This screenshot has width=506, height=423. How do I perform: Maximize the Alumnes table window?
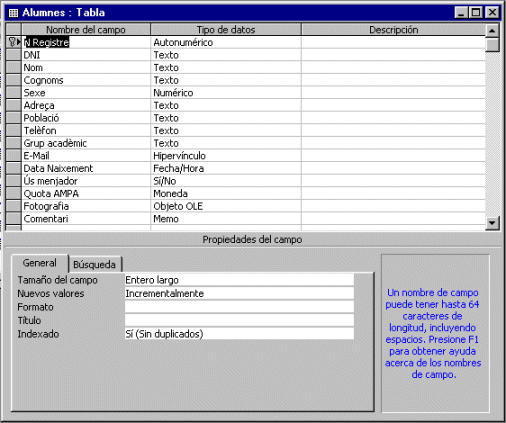[x=476, y=13]
